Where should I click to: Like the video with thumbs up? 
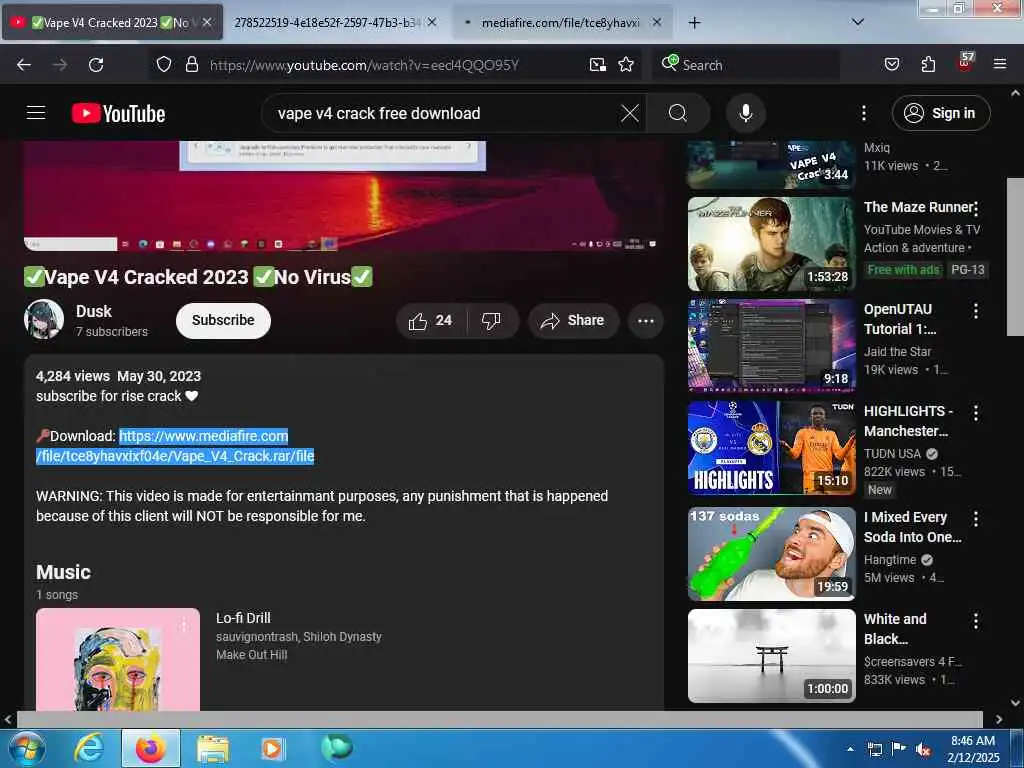[430, 321]
